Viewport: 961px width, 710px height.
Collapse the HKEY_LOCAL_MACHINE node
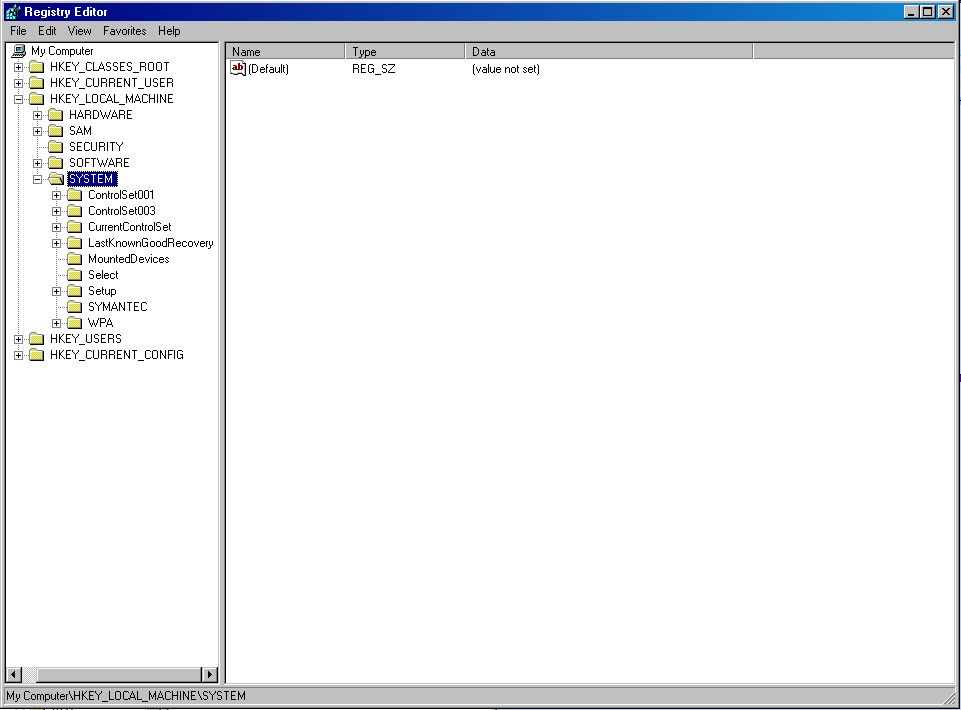18,99
